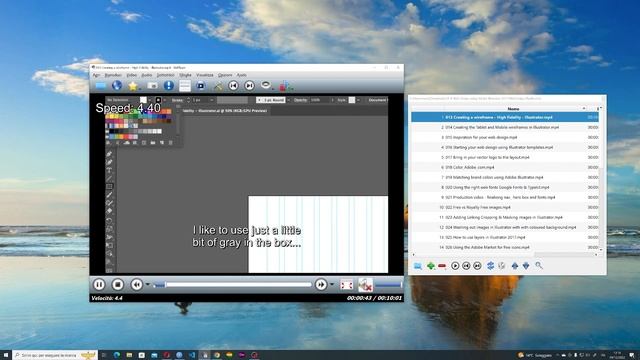
Task: Select playlist row 014 Creating the Tablet and Mobile wireframes
Action: click(505, 127)
